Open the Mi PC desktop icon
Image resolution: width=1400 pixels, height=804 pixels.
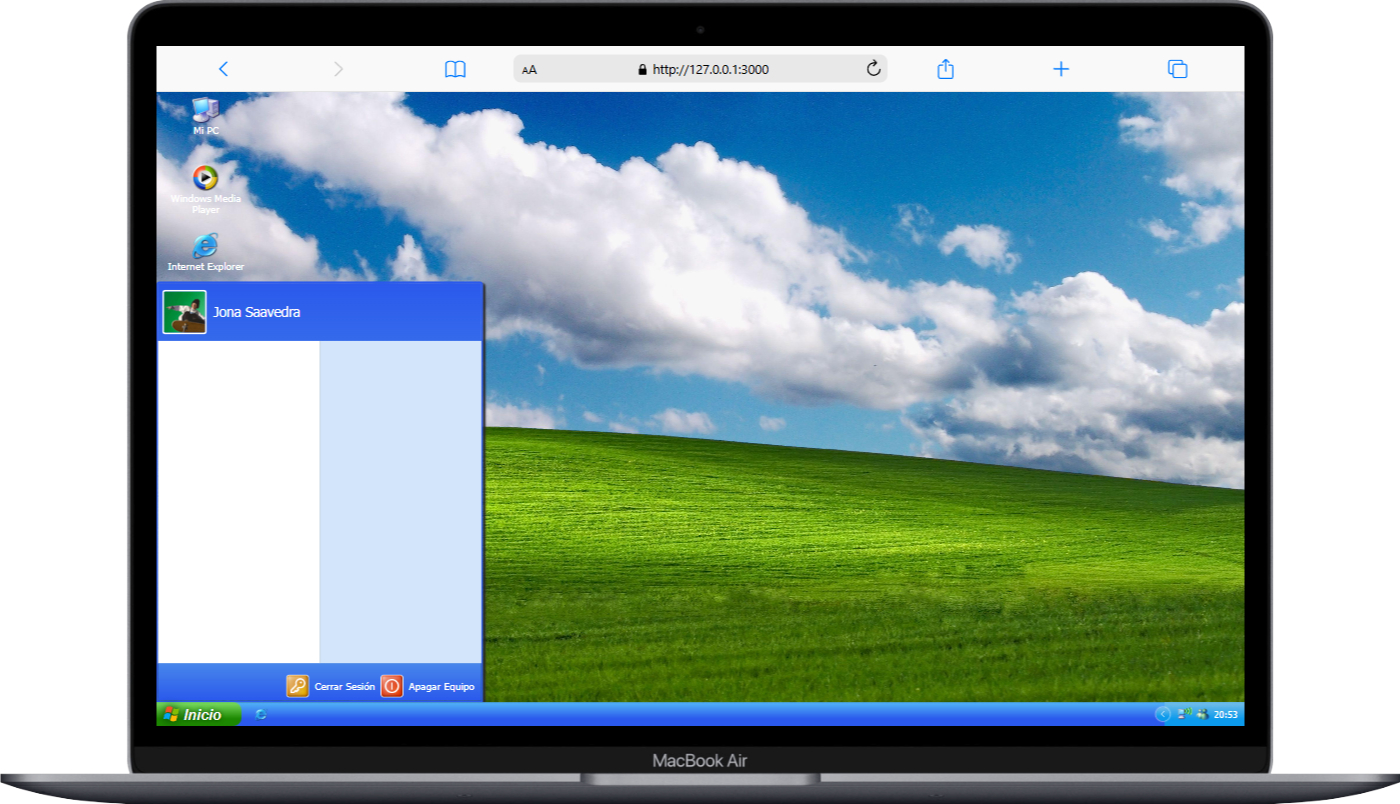205,116
